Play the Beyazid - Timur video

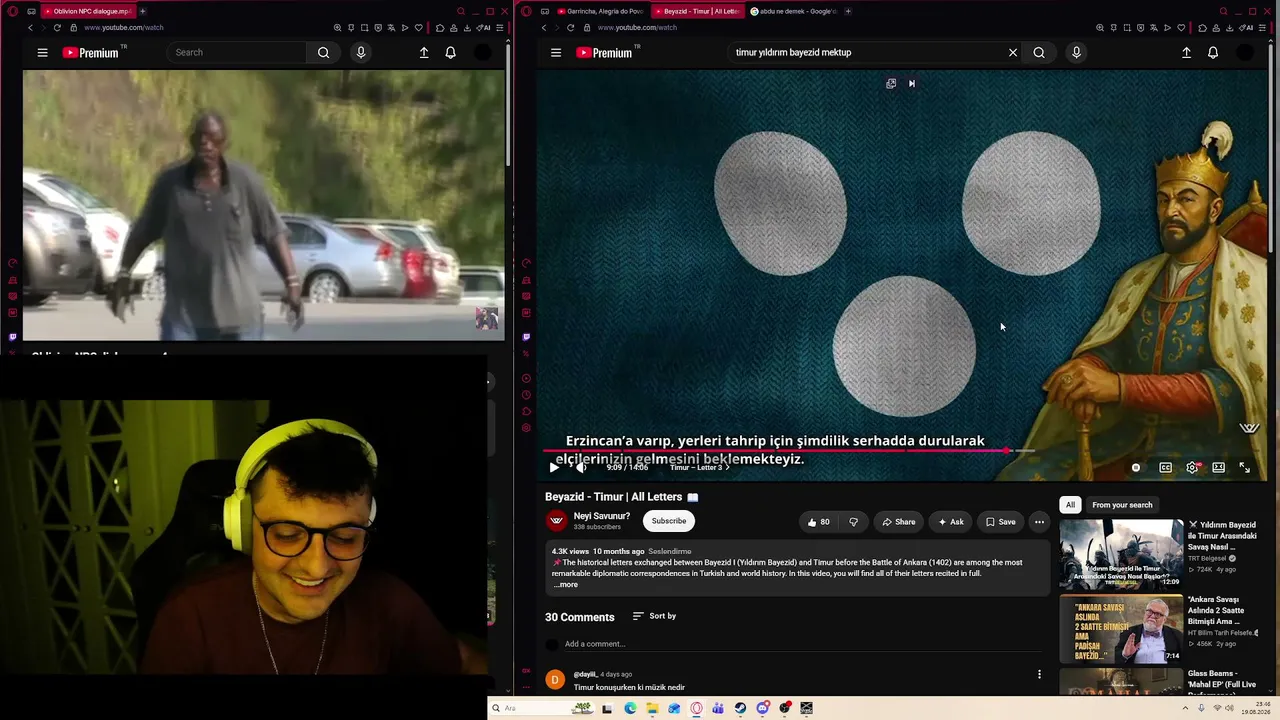(x=554, y=467)
